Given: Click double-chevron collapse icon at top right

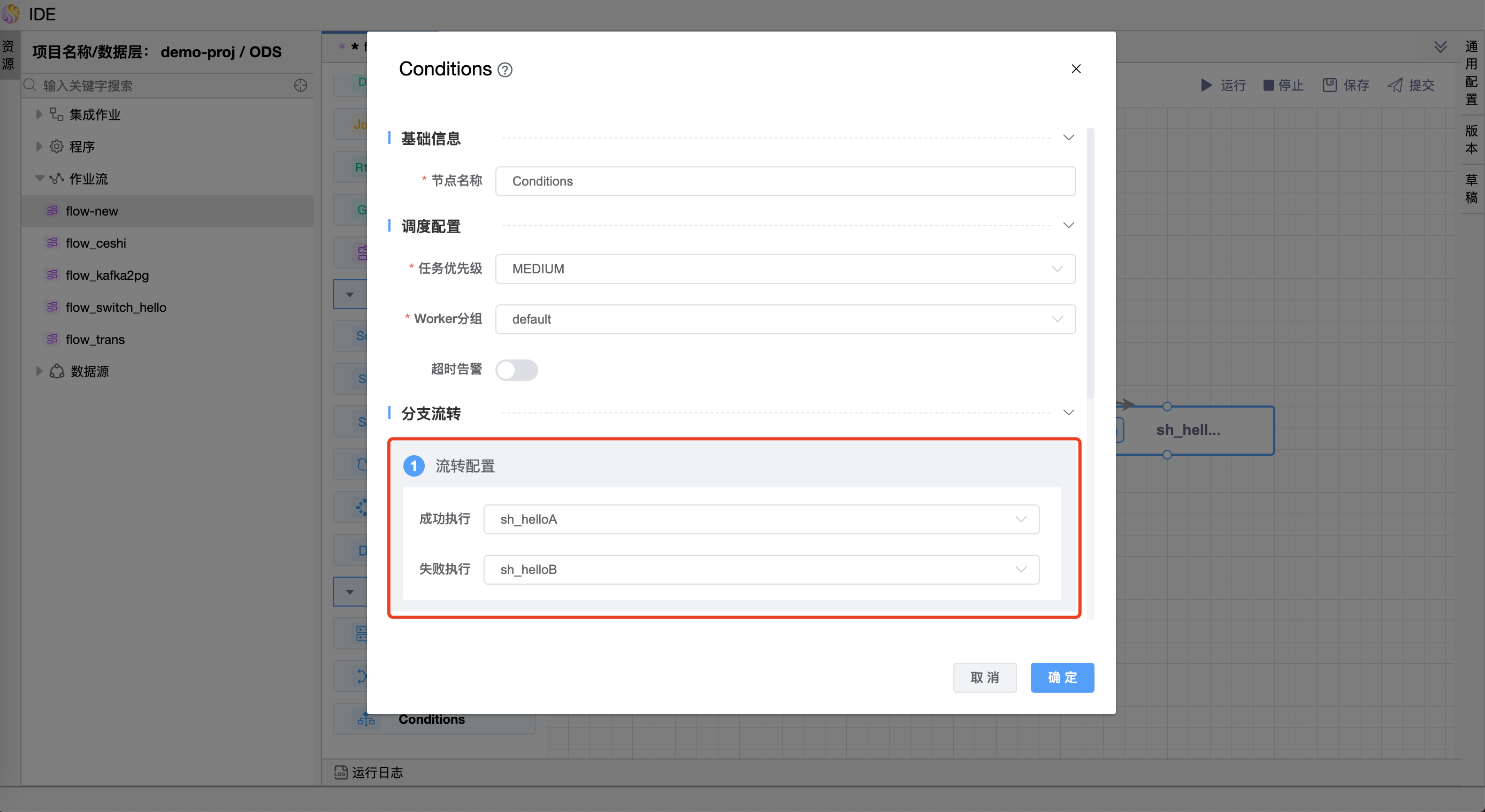Looking at the screenshot, I should pyautogui.click(x=1440, y=47).
